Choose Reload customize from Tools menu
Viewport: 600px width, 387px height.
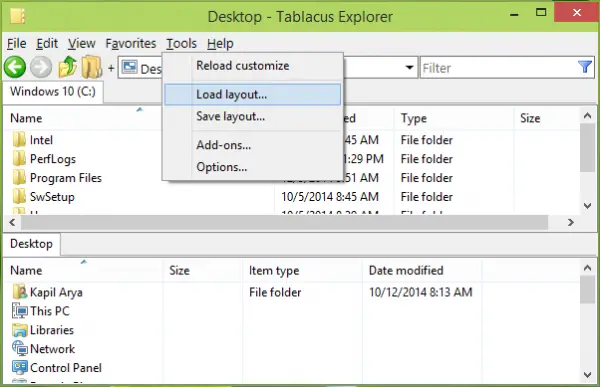[x=253, y=66]
